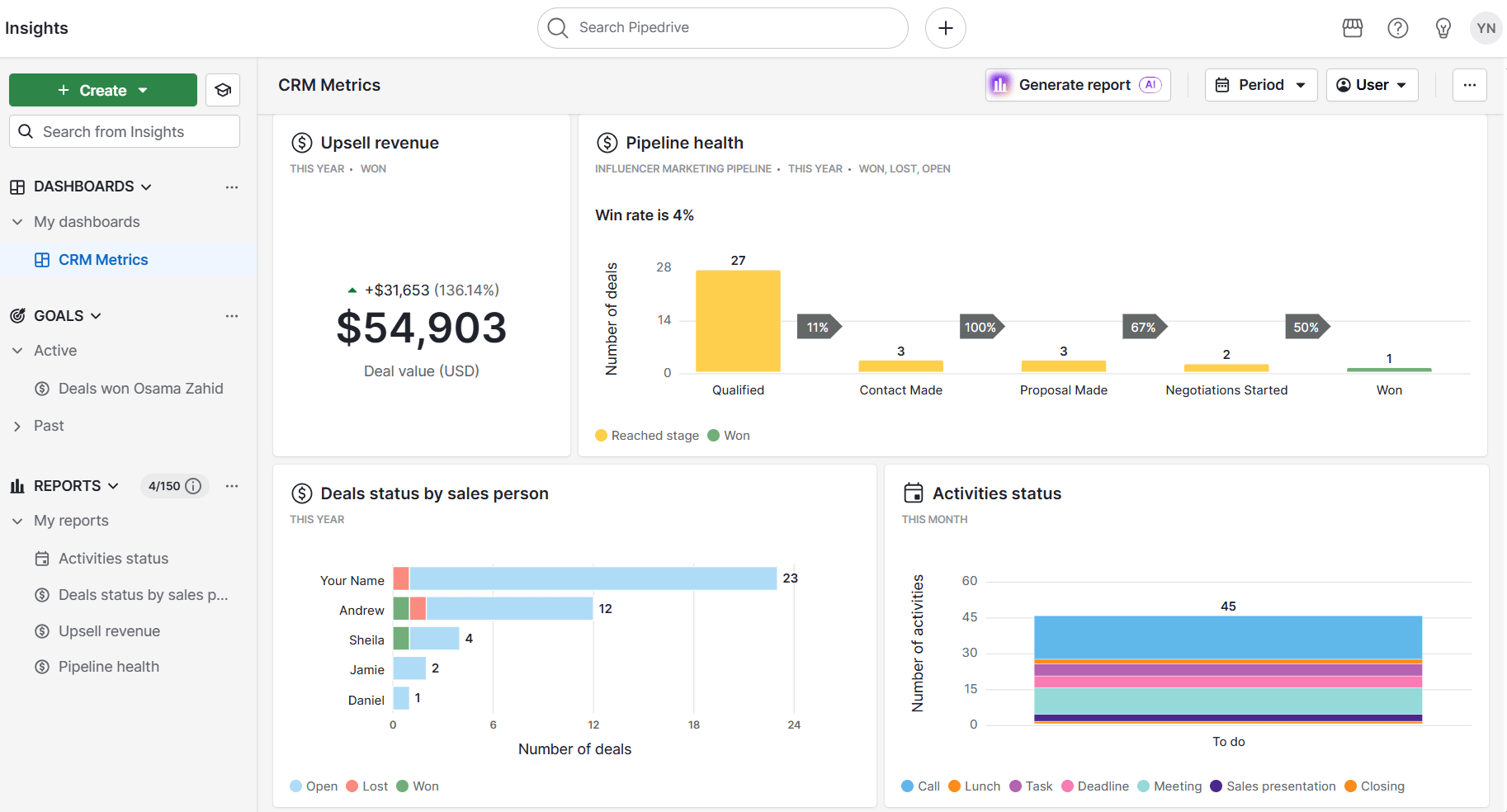This screenshot has height=812, width=1507.
Task: Click the plus icon next to search bar
Action: 945,27
